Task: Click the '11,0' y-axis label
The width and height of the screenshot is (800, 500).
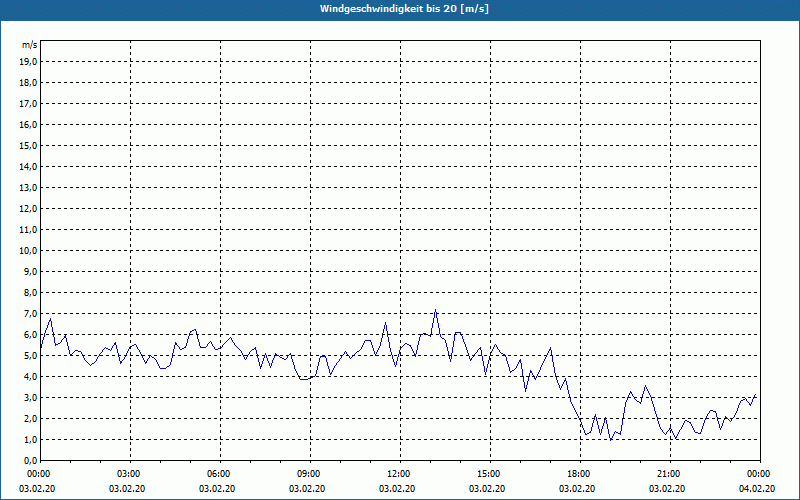Action: pos(28,230)
